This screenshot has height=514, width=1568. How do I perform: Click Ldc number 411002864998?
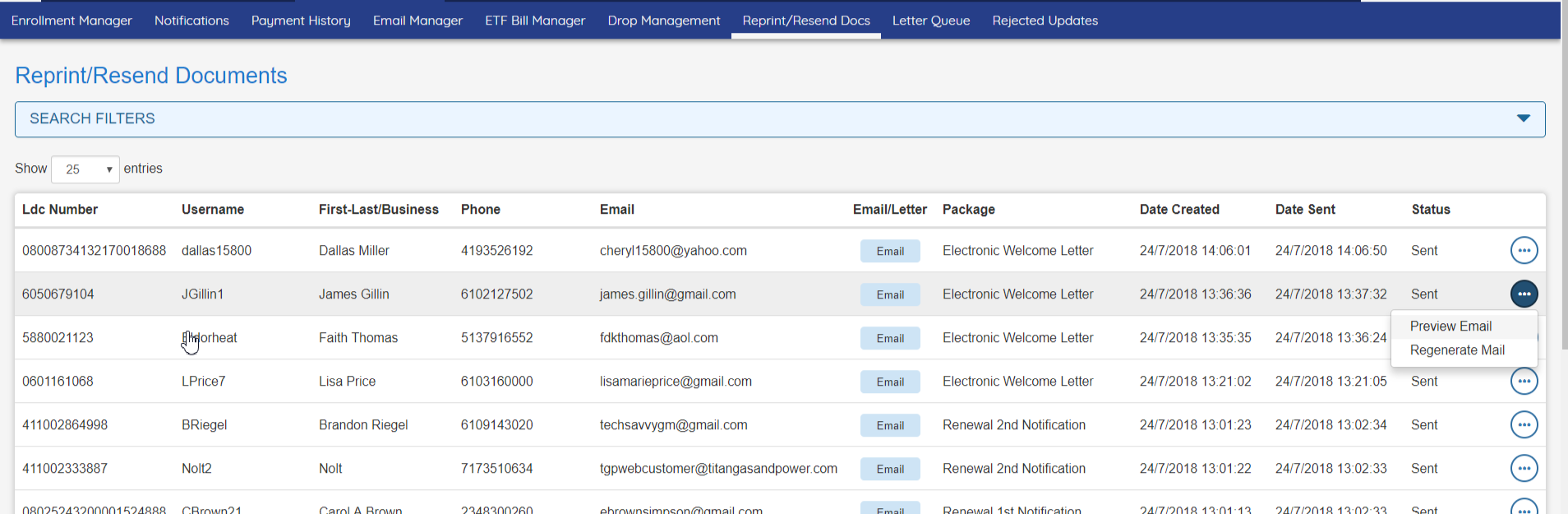65,425
